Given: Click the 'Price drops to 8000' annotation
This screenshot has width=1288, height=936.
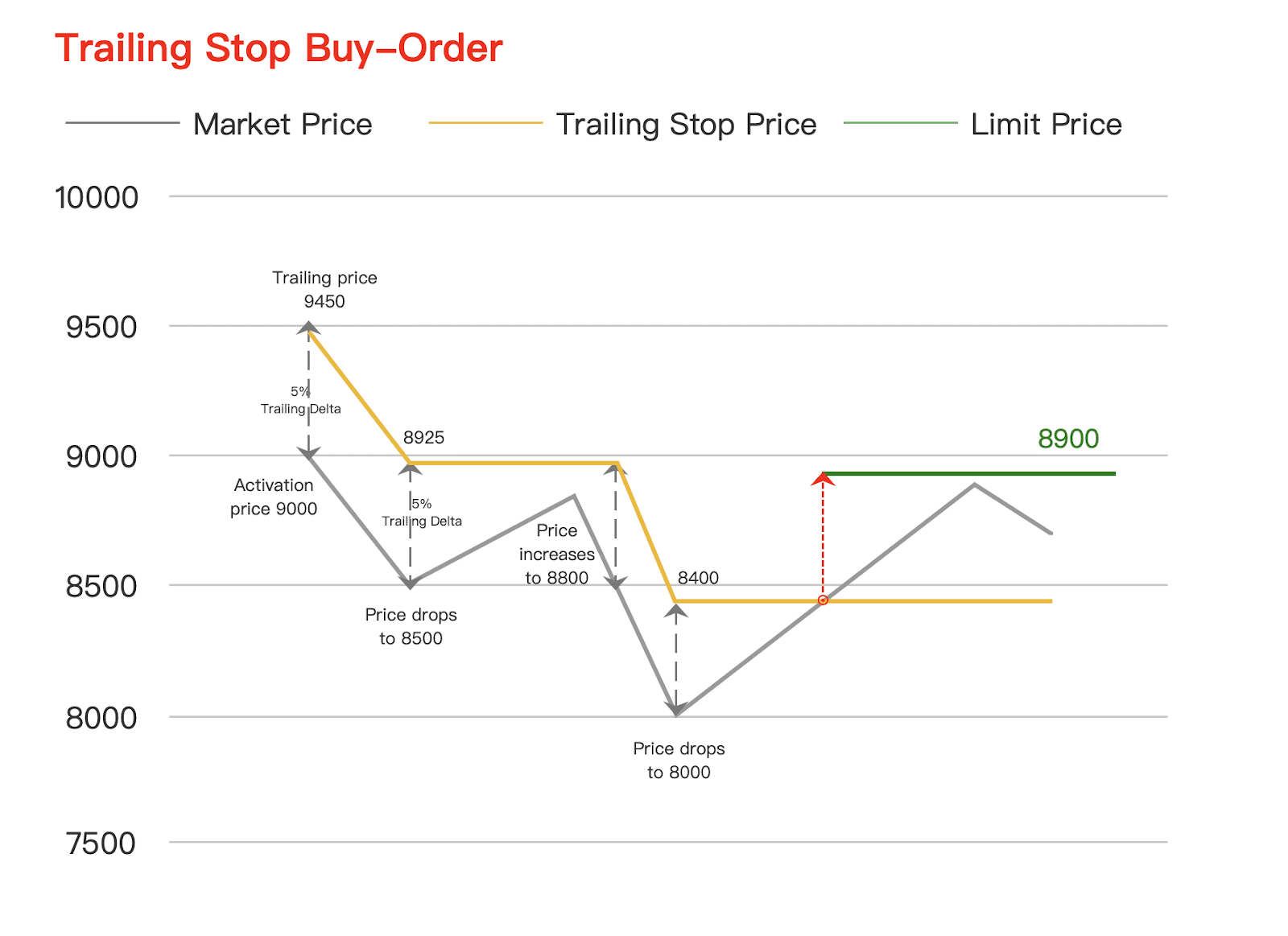Looking at the screenshot, I should 679,760.
